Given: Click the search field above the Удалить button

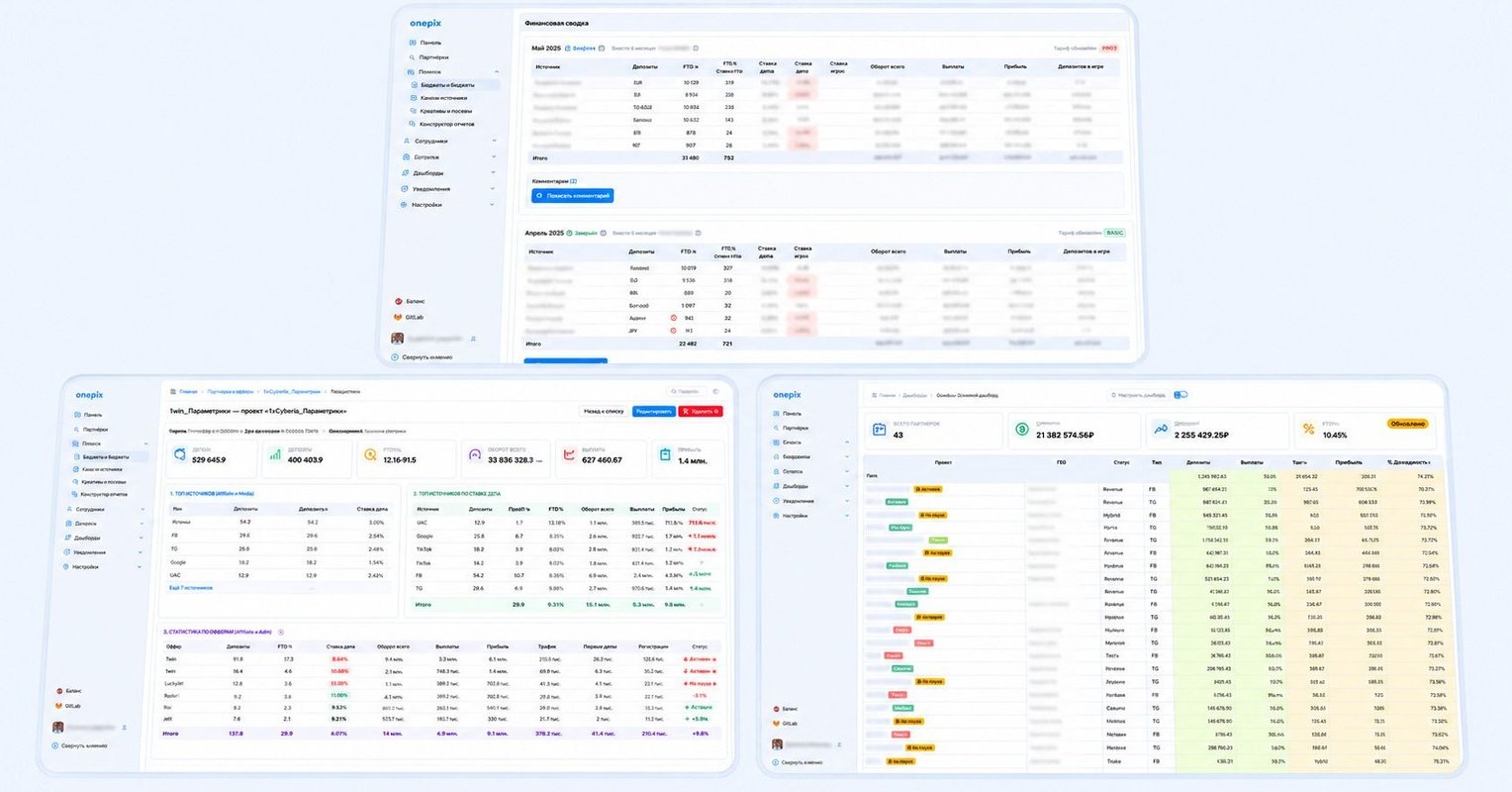Looking at the screenshot, I should pyautogui.click(x=687, y=392).
